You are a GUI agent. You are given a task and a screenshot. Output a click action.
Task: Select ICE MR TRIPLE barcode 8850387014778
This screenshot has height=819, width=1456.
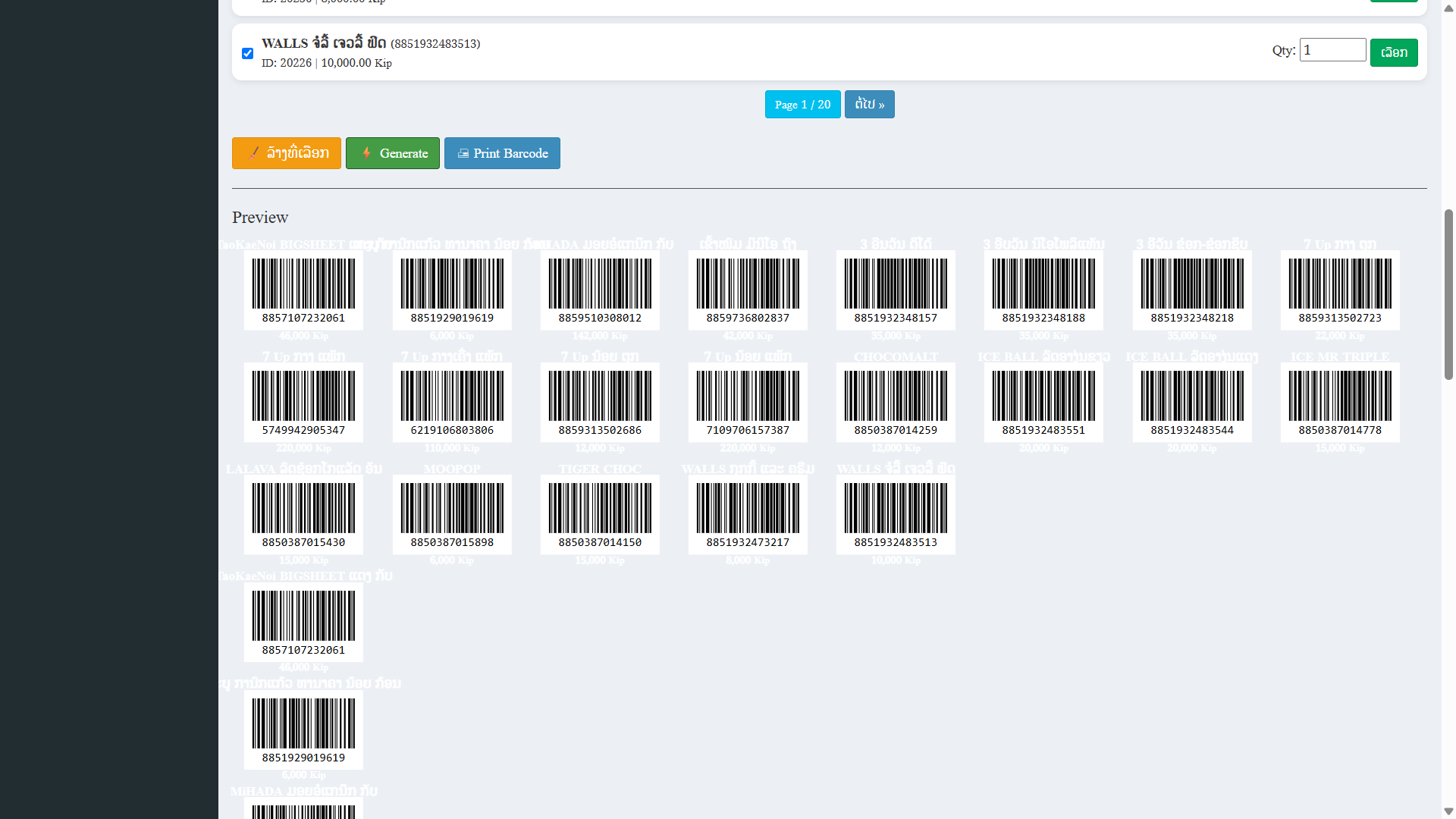pos(1340,403)
